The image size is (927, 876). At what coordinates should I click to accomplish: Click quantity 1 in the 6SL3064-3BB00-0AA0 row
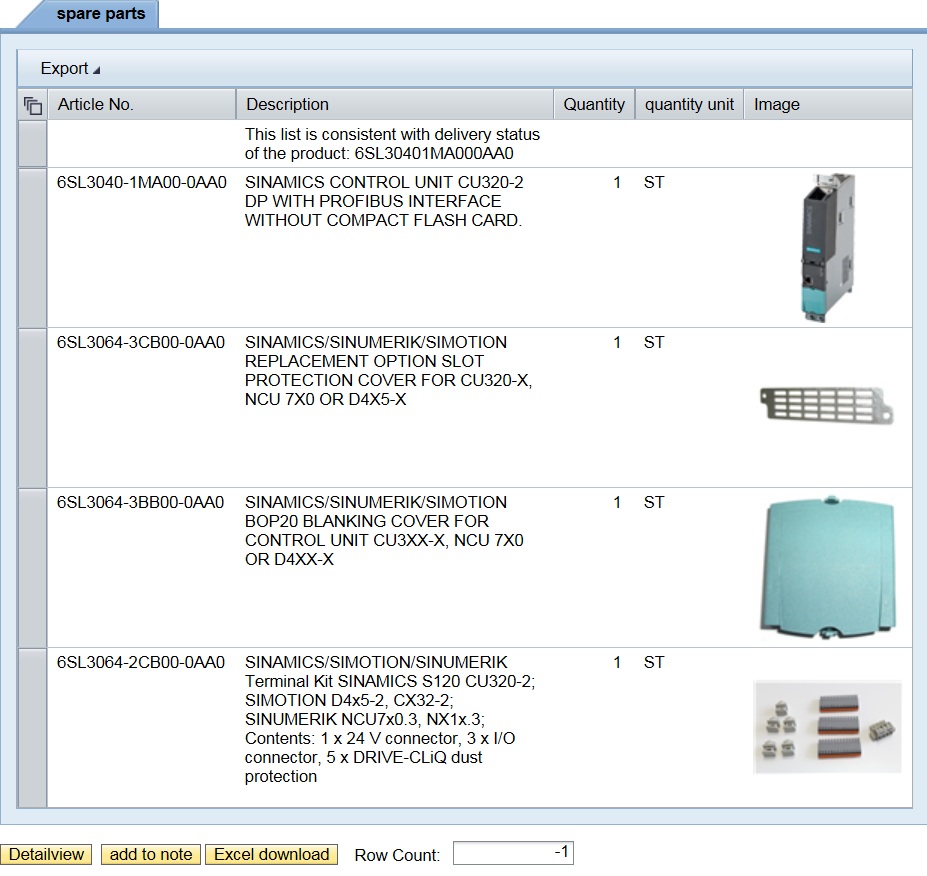coord(617,502)
